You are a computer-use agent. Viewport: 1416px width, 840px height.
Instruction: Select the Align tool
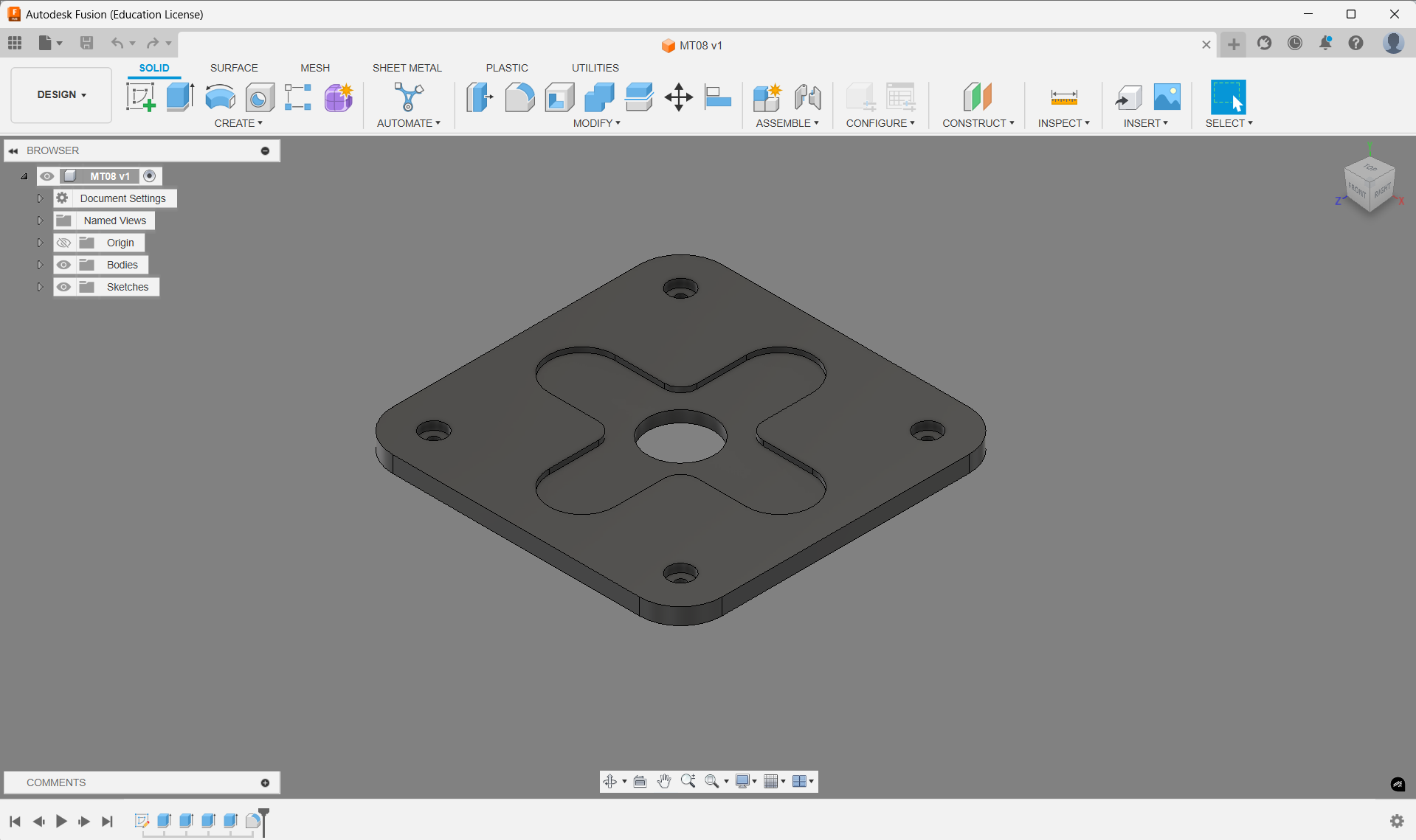(717, 97)
